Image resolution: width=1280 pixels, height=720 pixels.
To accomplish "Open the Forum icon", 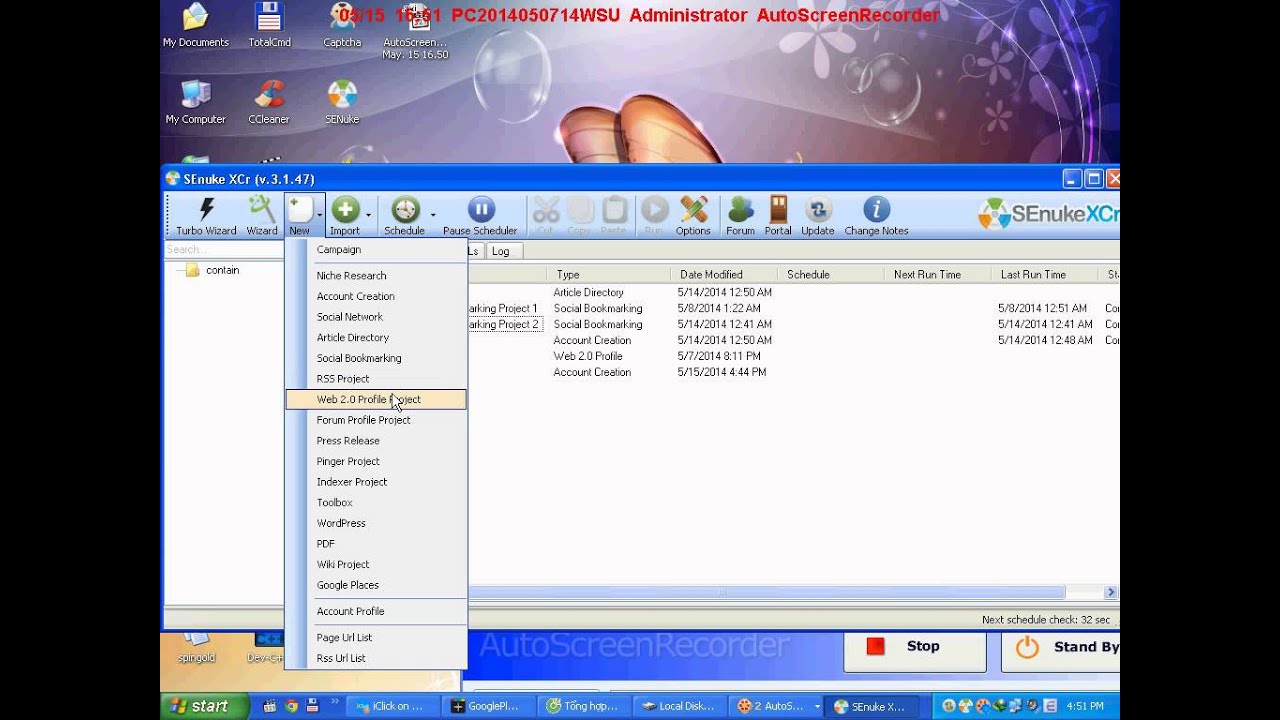I will pos(740,215).
